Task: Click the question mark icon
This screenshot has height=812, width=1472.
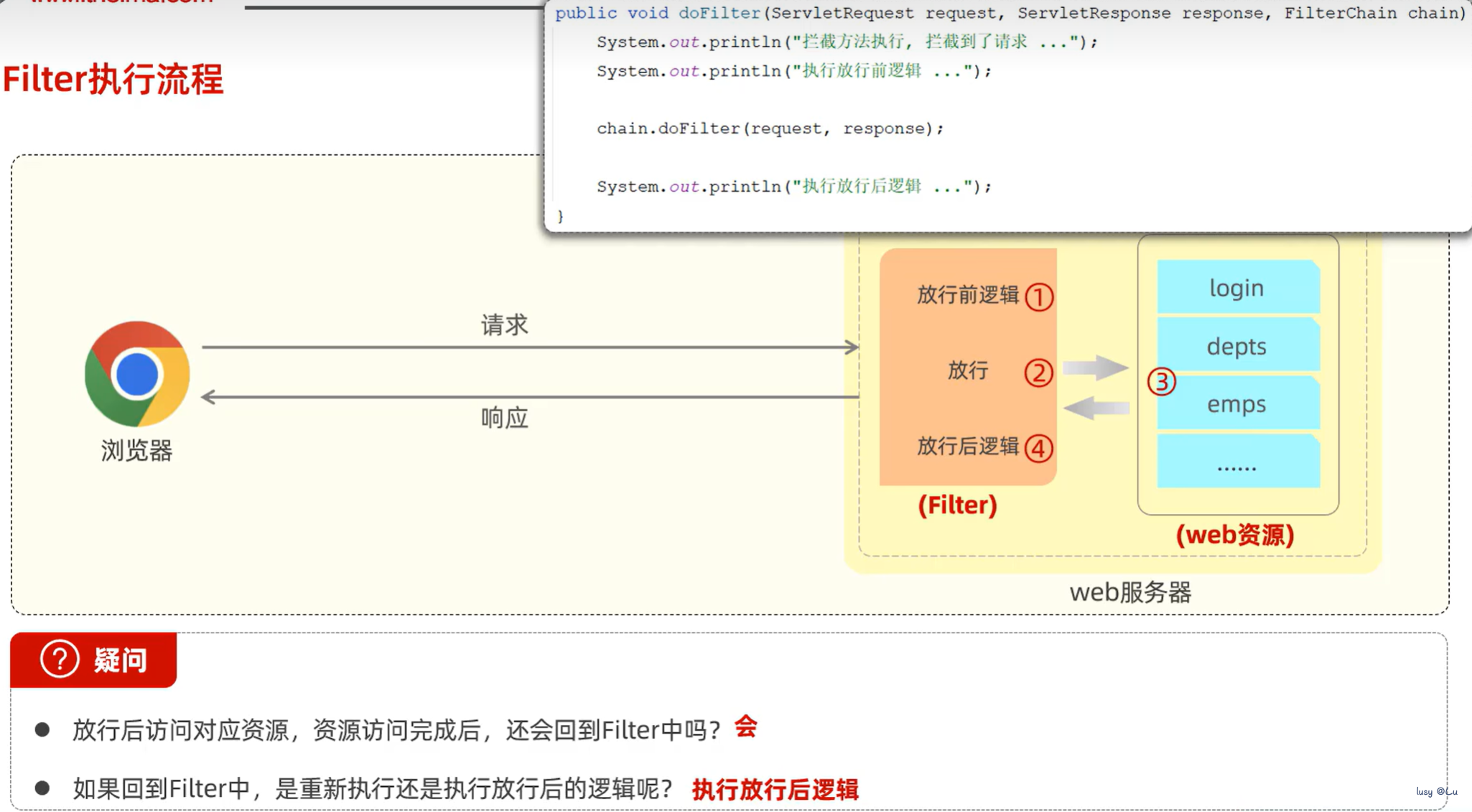Action: point(59,659)
